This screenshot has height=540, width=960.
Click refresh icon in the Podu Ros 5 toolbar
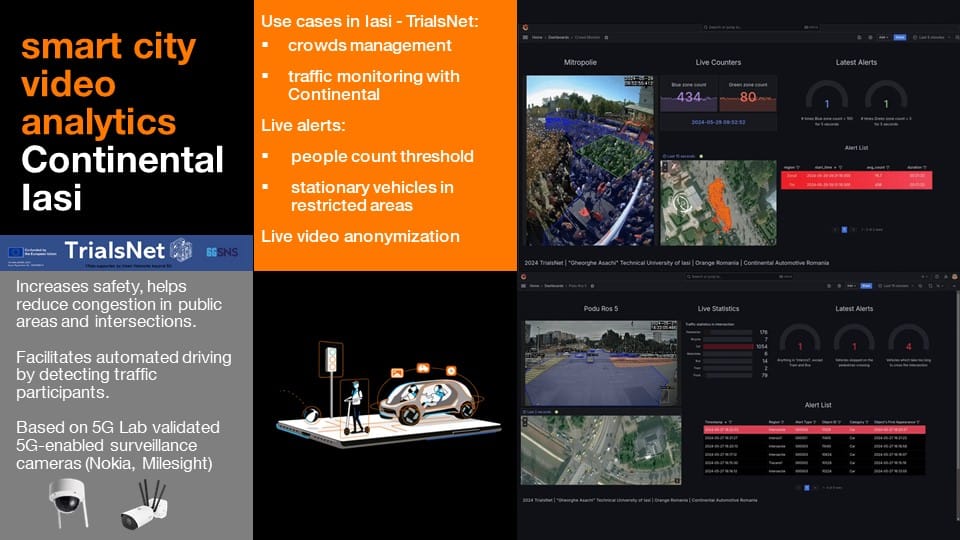[930, 286]
